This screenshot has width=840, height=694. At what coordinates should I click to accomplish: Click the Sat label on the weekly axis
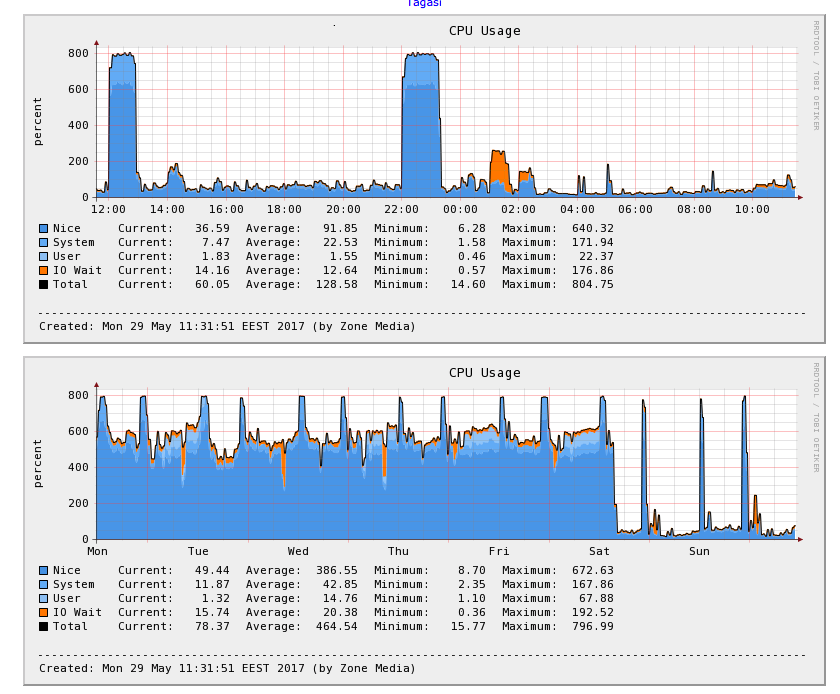point(599,551)
